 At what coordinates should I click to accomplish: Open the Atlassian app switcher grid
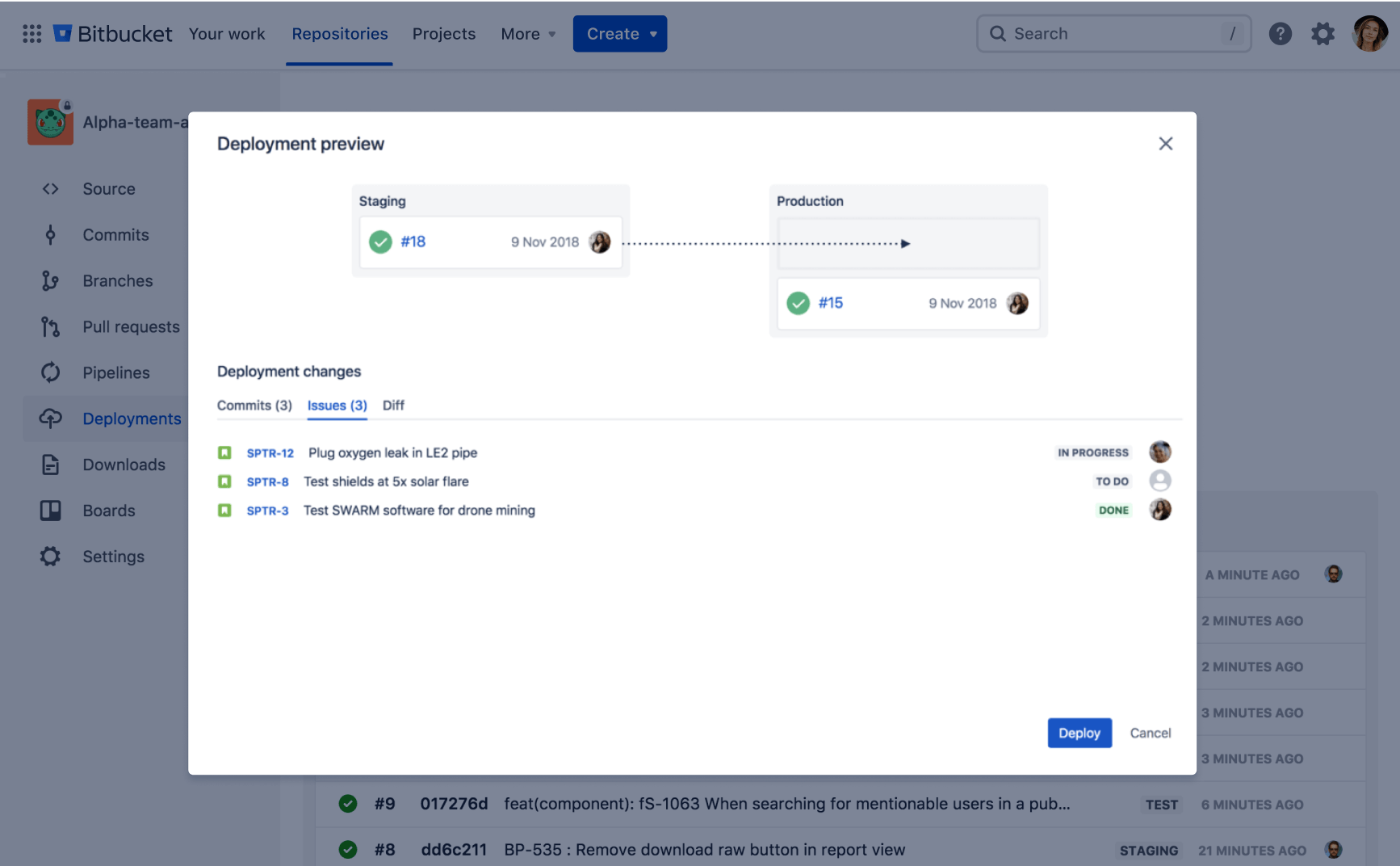pyautogui.click(x=31, y=33)
